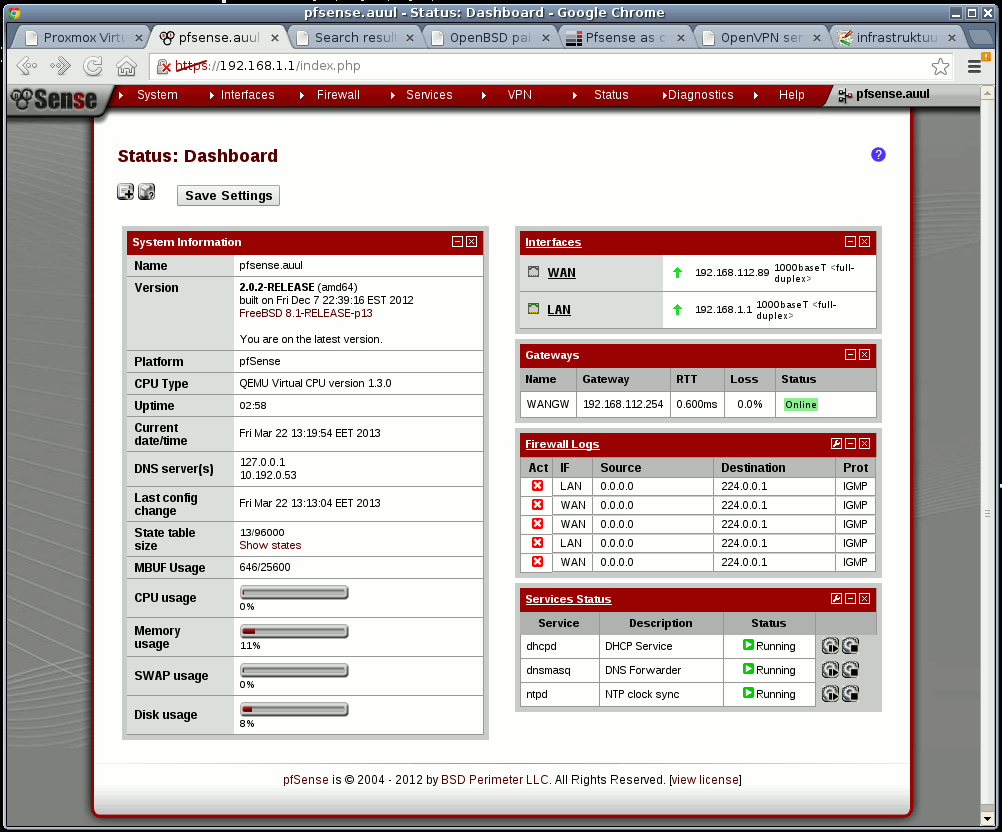Screen dimensions: 1002x832
Task: Open the VPN menu
Action: point(520,95)
